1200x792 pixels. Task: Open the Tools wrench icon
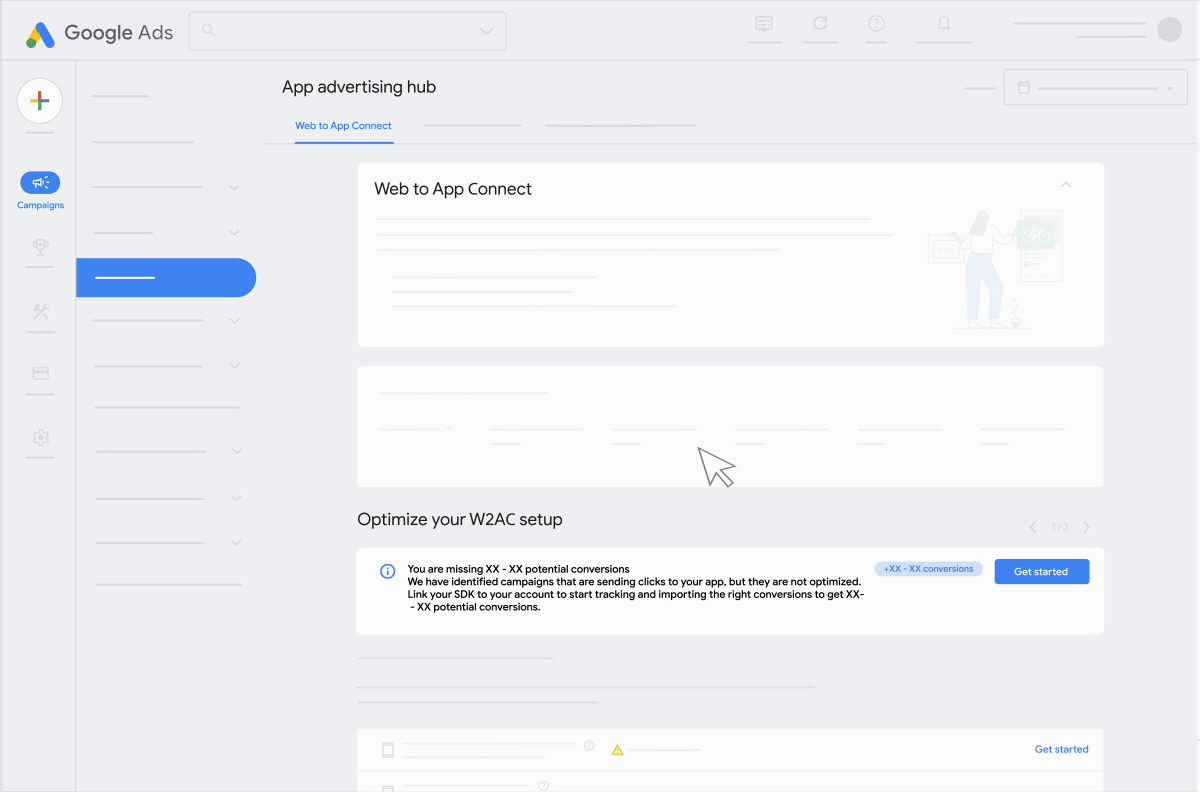pyautogui.click(x=40, y=311)
